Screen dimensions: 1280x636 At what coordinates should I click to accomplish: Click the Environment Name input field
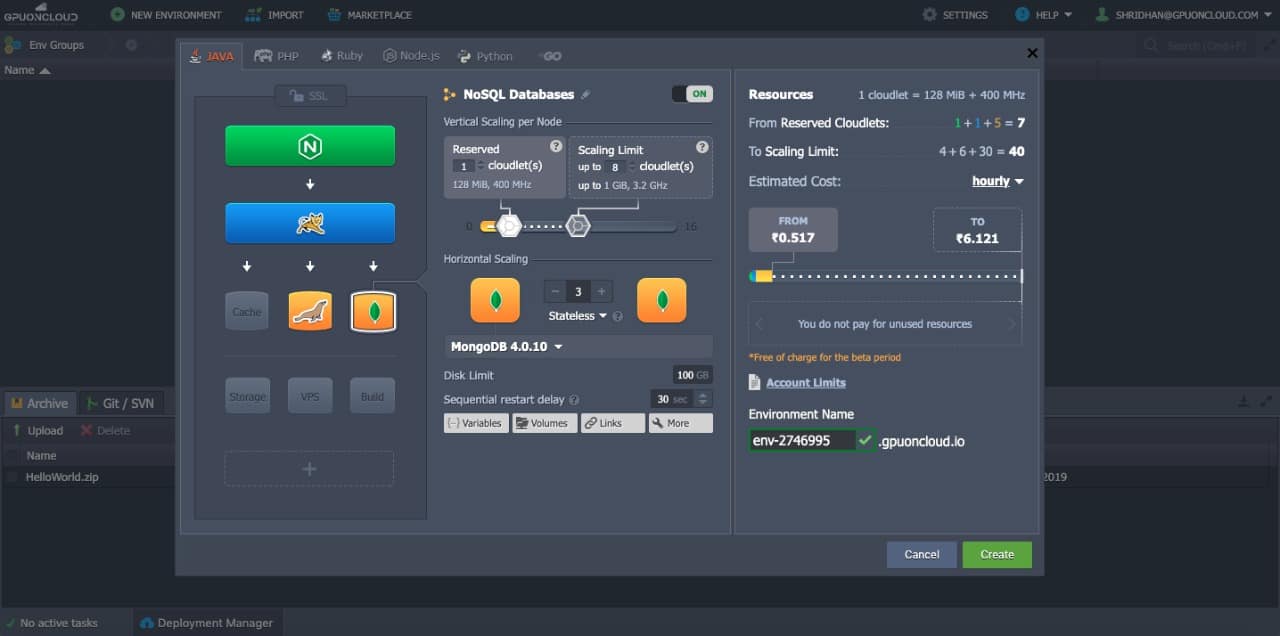801,440
